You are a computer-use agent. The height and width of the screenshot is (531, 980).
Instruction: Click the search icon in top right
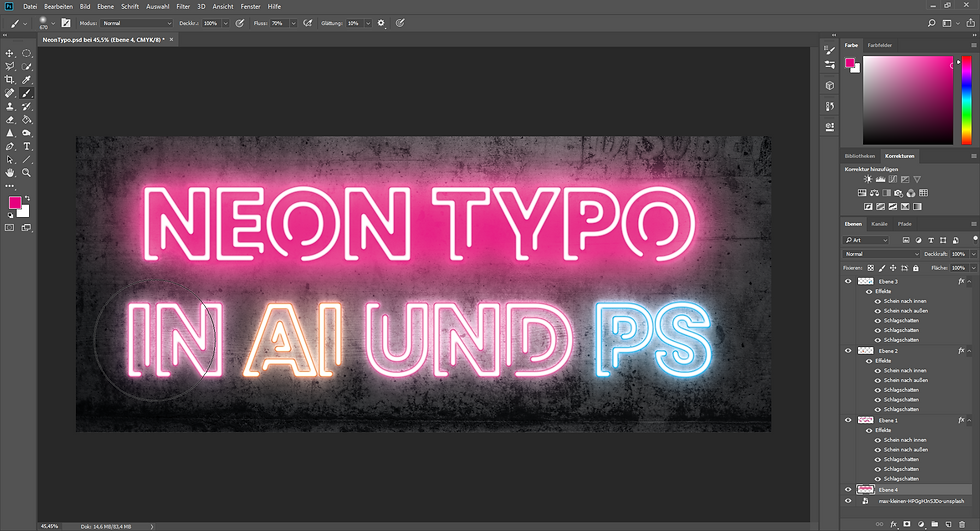pyautogui.click(x=931, y=23)
